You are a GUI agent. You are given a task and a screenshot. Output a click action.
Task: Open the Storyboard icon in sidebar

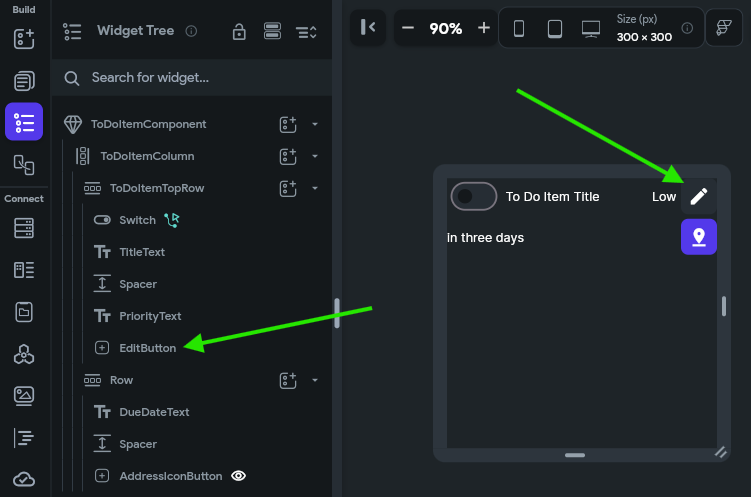coord(24,165)
